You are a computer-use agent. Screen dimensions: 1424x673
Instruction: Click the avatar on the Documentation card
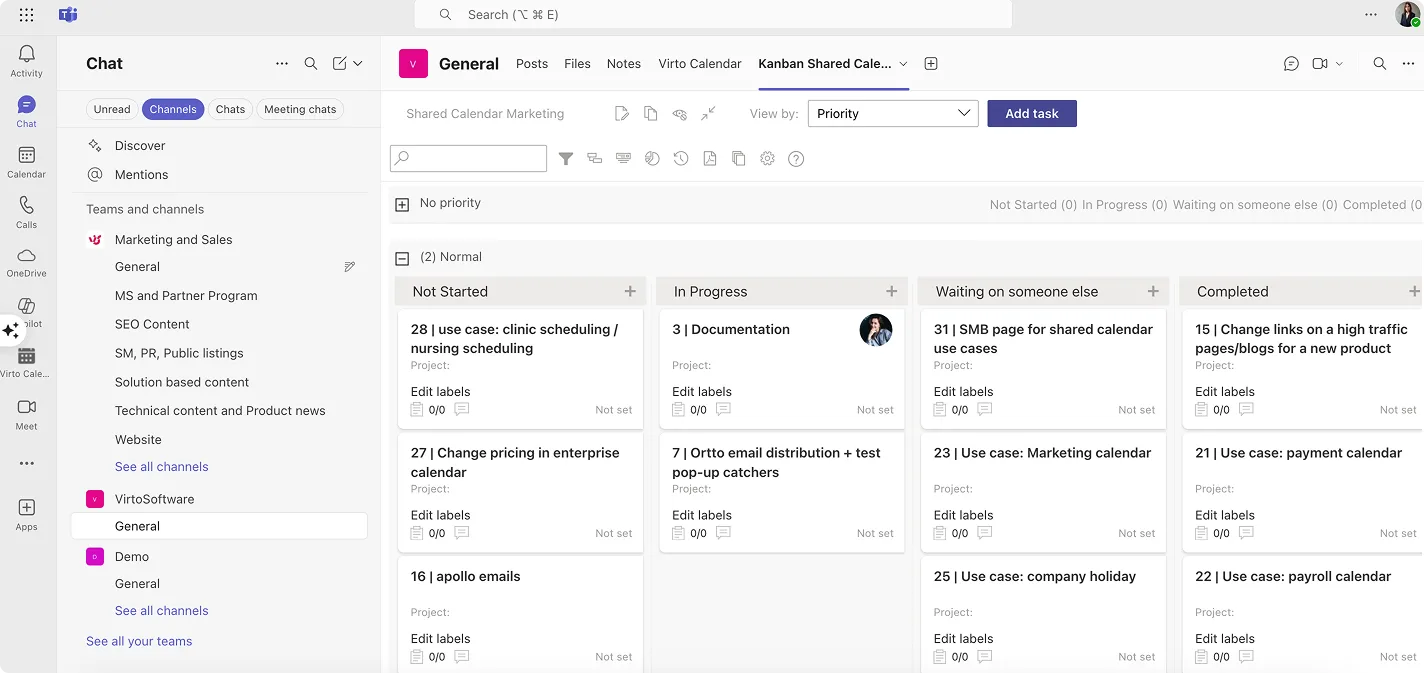pos(876,330)
